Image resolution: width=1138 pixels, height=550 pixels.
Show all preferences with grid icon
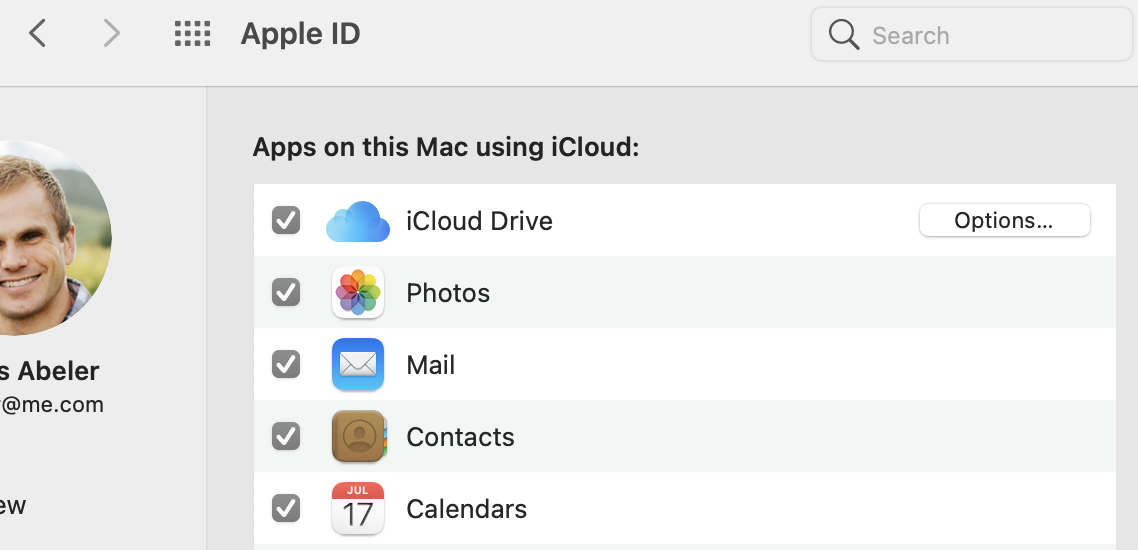coord(192,34)
